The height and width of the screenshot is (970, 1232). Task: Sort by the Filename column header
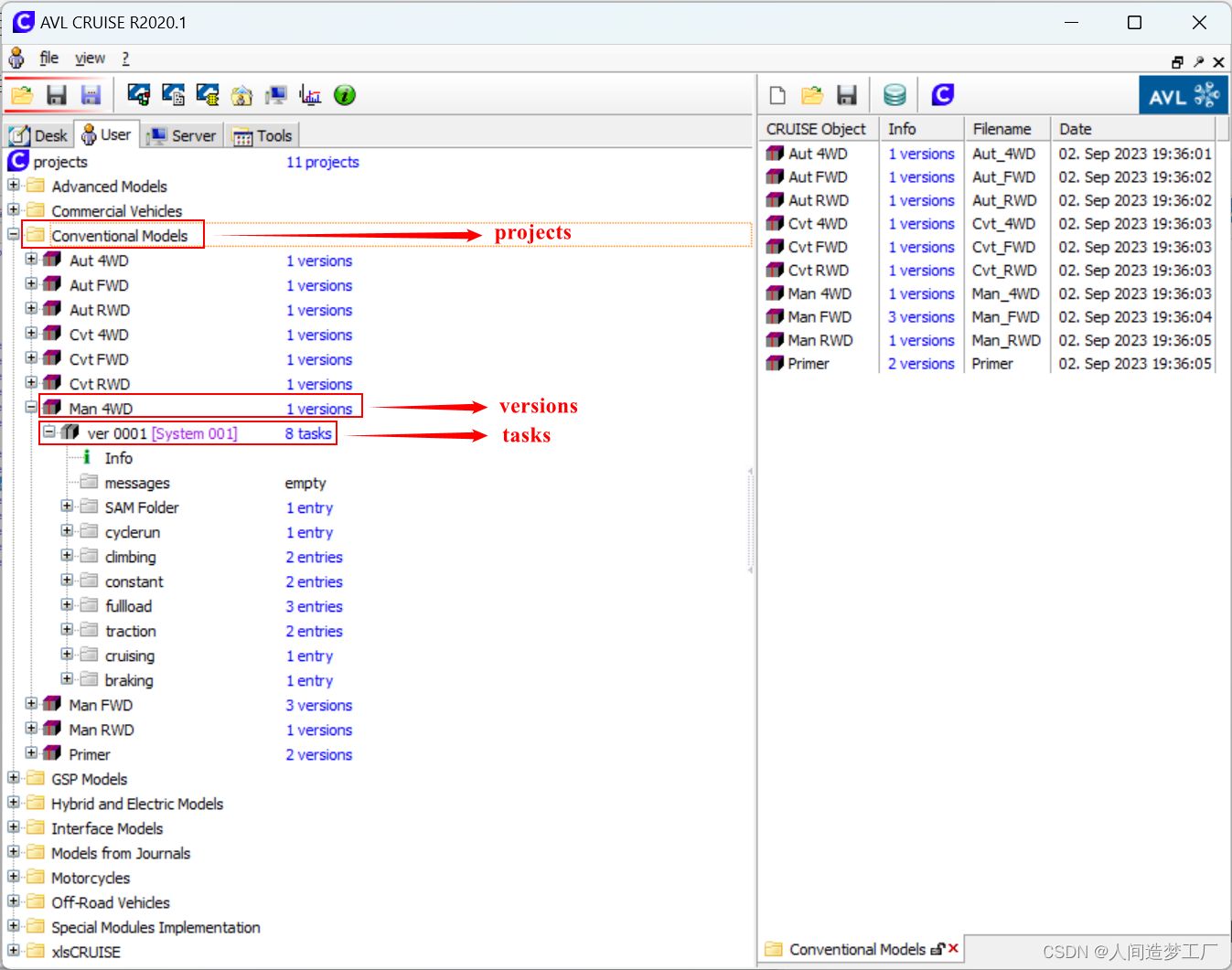tap(1007, 129)
